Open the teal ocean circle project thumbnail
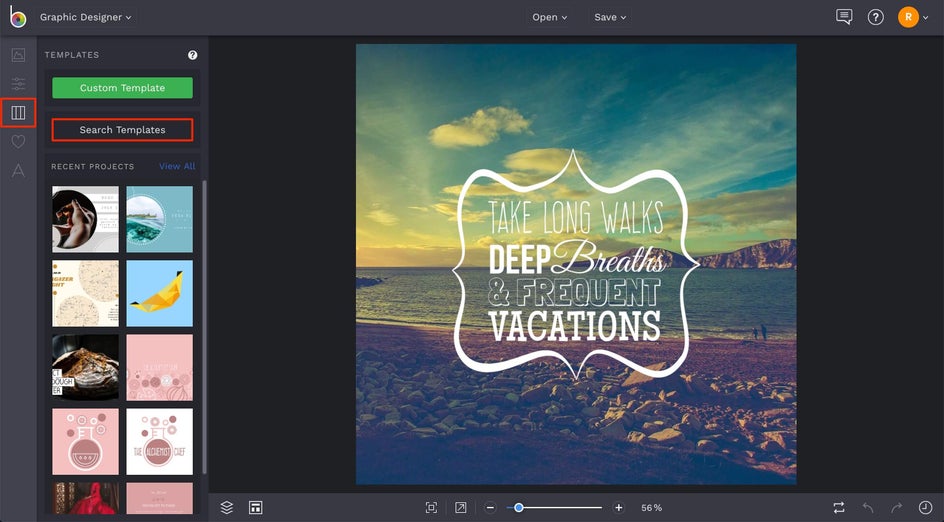Viewport: 944px width, 522px height. 160,219
